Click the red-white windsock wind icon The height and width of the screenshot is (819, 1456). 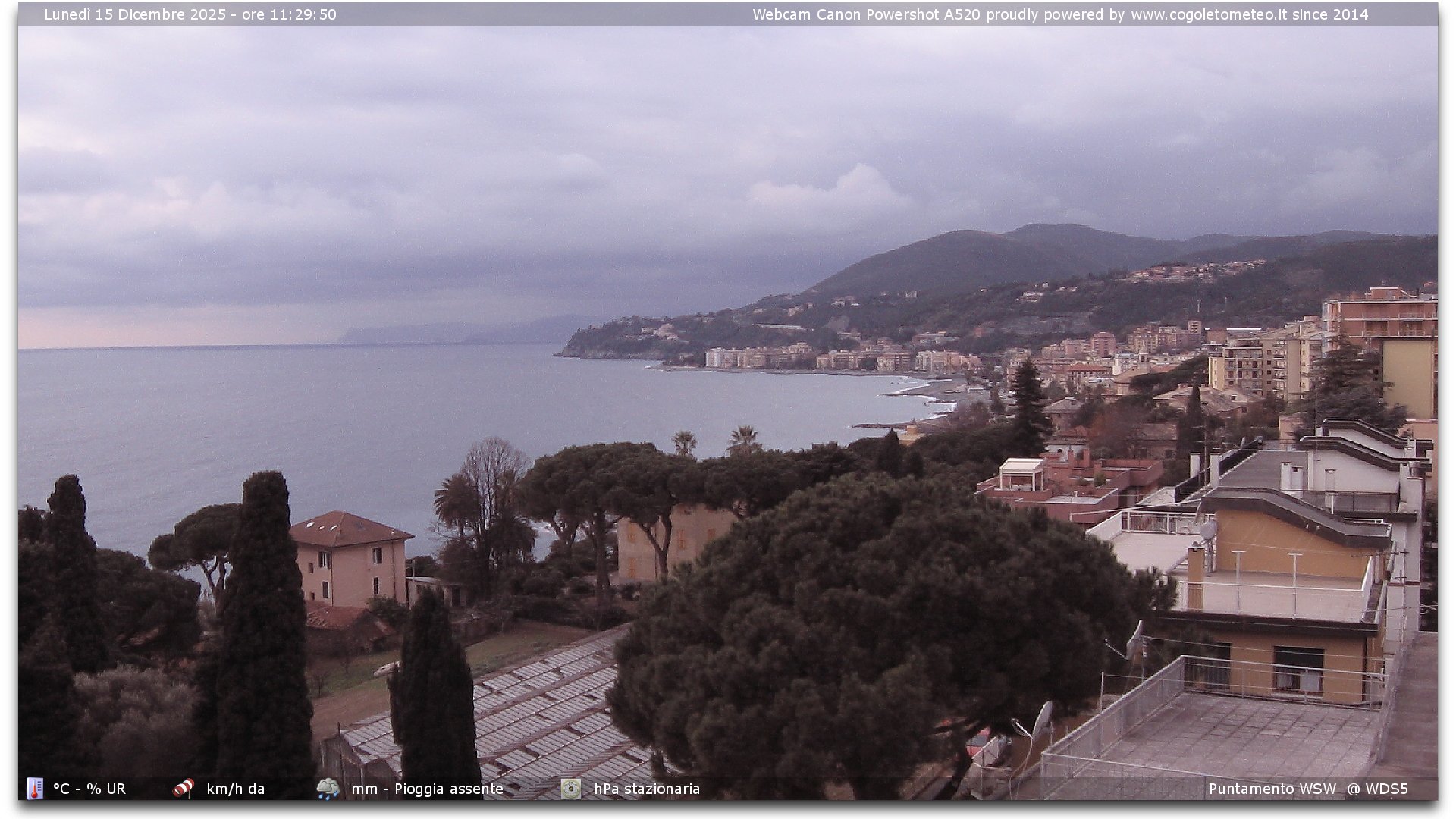coord(184,789)
